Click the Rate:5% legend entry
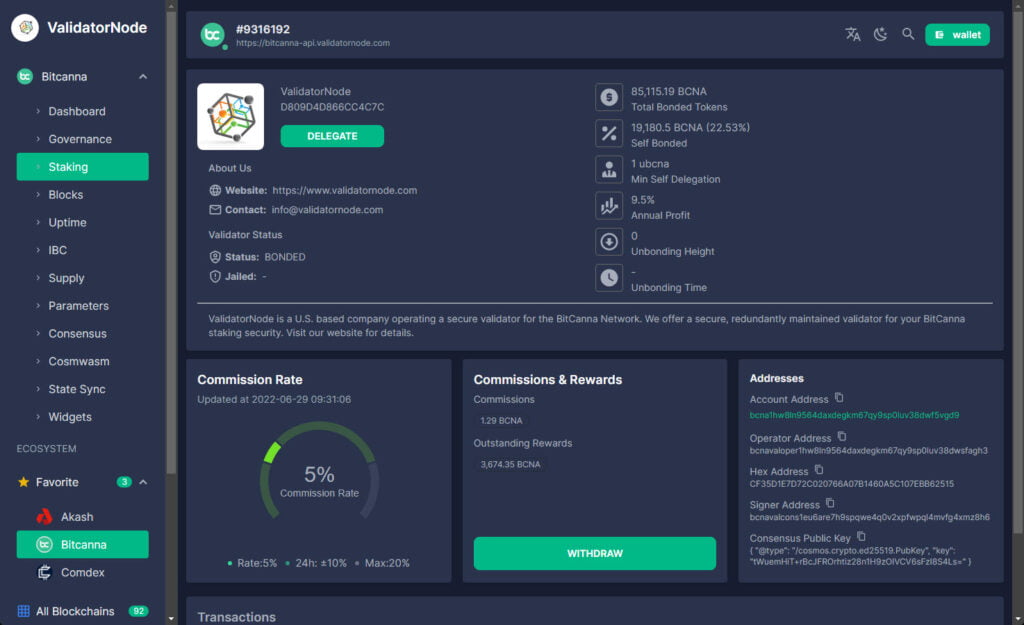Screen dimensions: 1024x625 [252, 563]
